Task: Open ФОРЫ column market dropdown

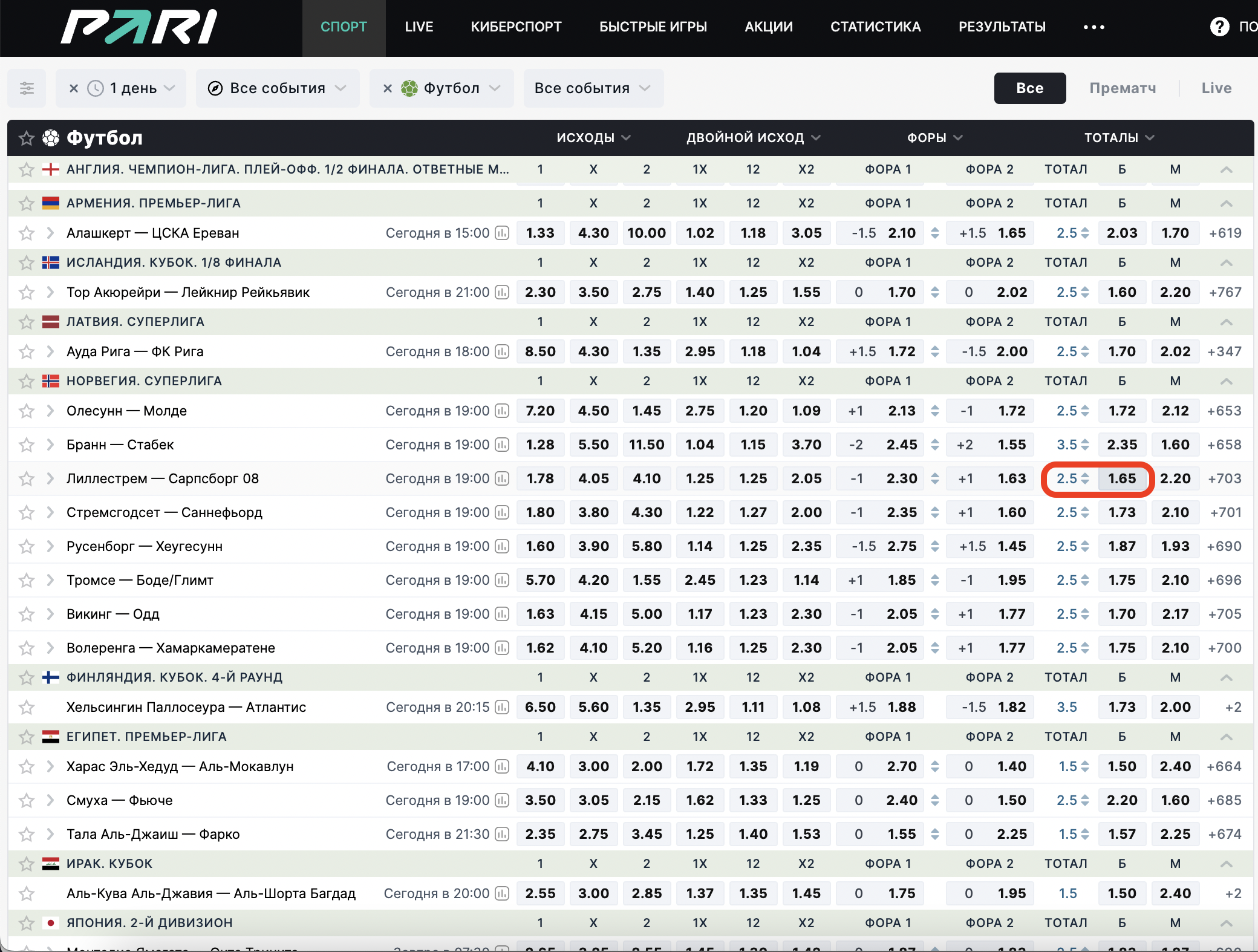Action: tap(934, 138)
